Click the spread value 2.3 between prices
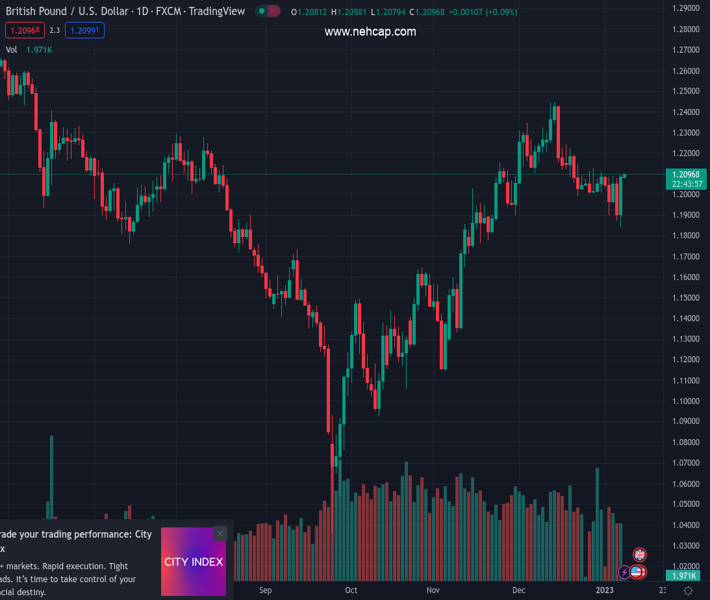 (54, 31)
